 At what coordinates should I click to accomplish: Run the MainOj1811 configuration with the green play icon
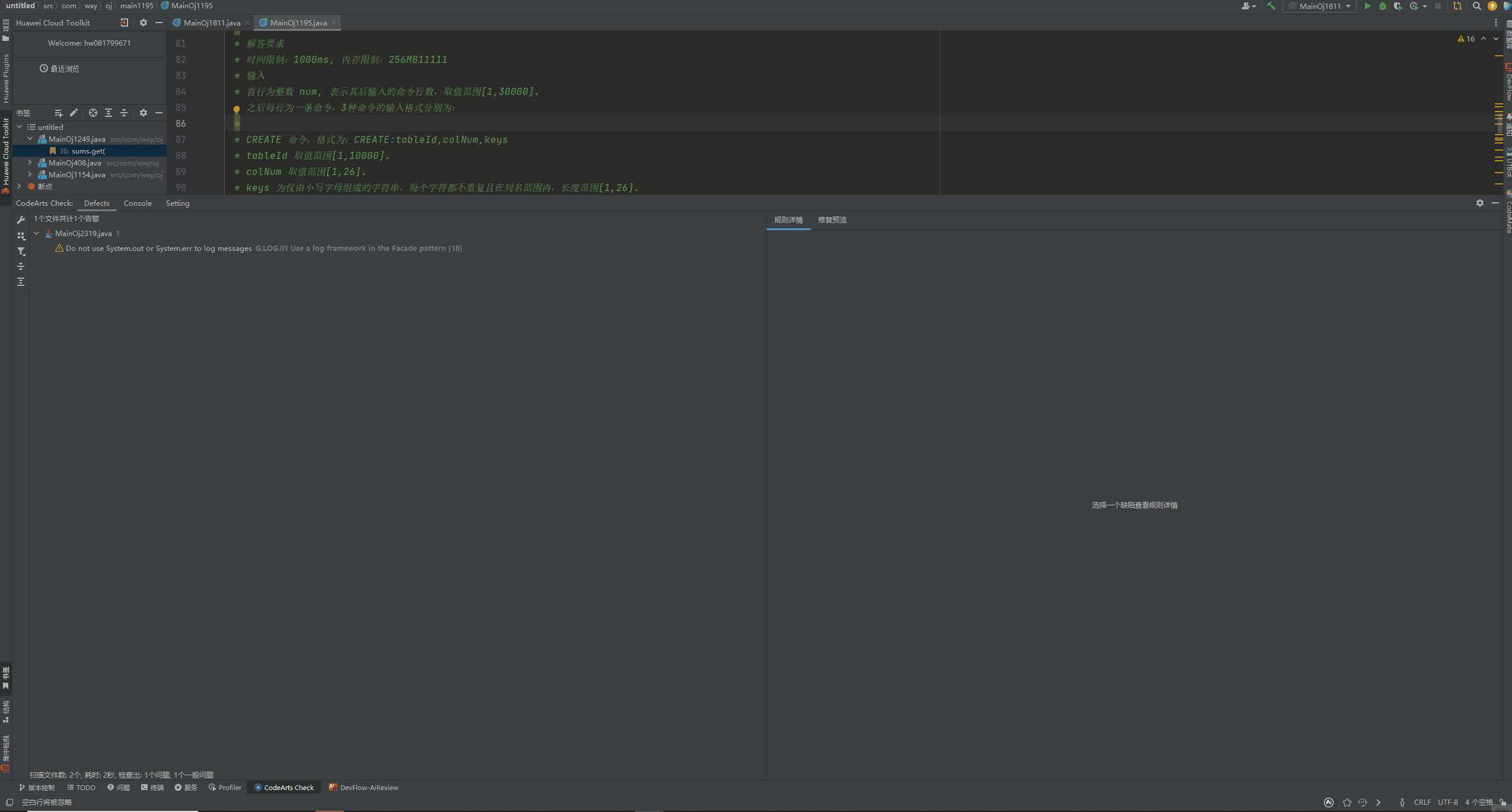[x=1367, y=7]
